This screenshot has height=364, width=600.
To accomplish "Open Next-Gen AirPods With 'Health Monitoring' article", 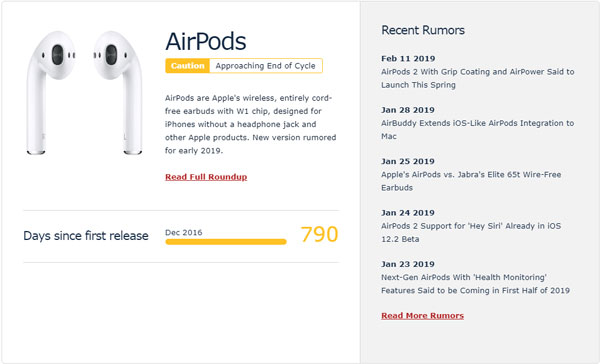I will point(475,284).
